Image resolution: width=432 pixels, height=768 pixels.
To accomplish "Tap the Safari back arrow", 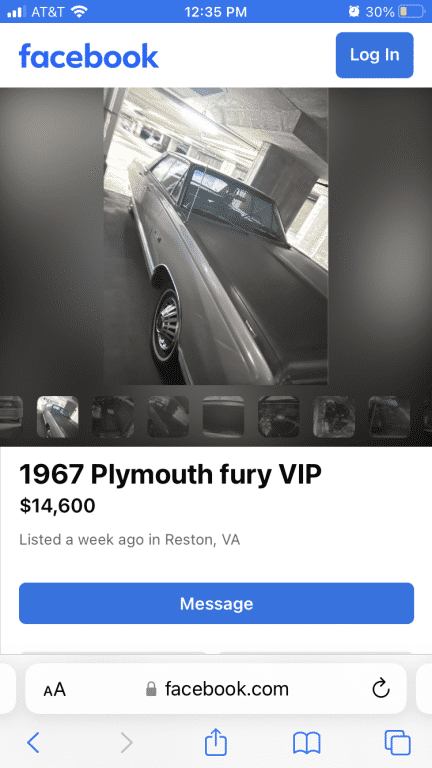I will (x=33, y=743).
